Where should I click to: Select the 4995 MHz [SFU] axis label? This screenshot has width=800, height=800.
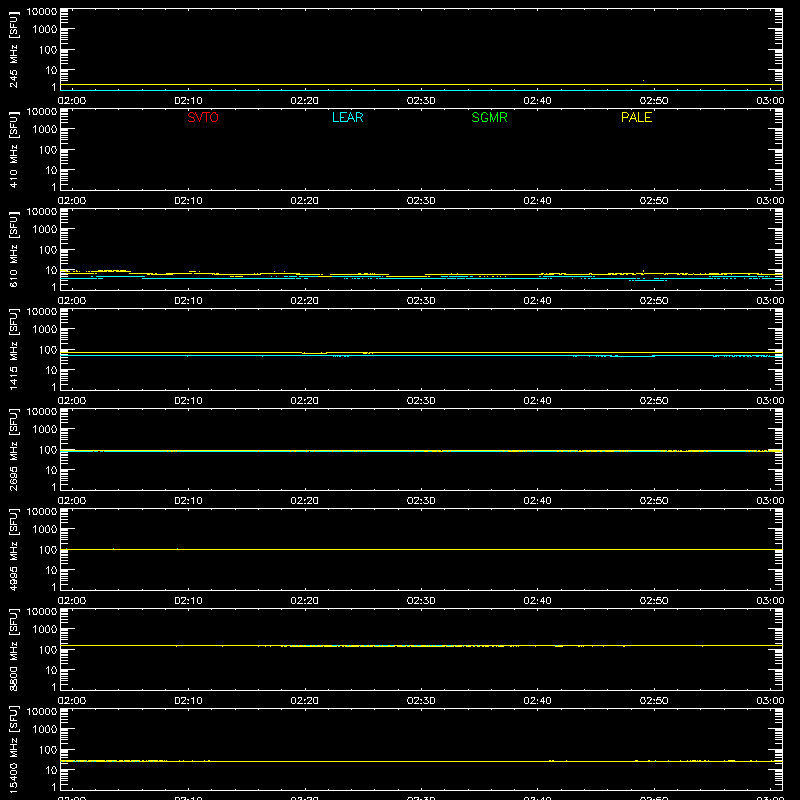tap(13, 549)
